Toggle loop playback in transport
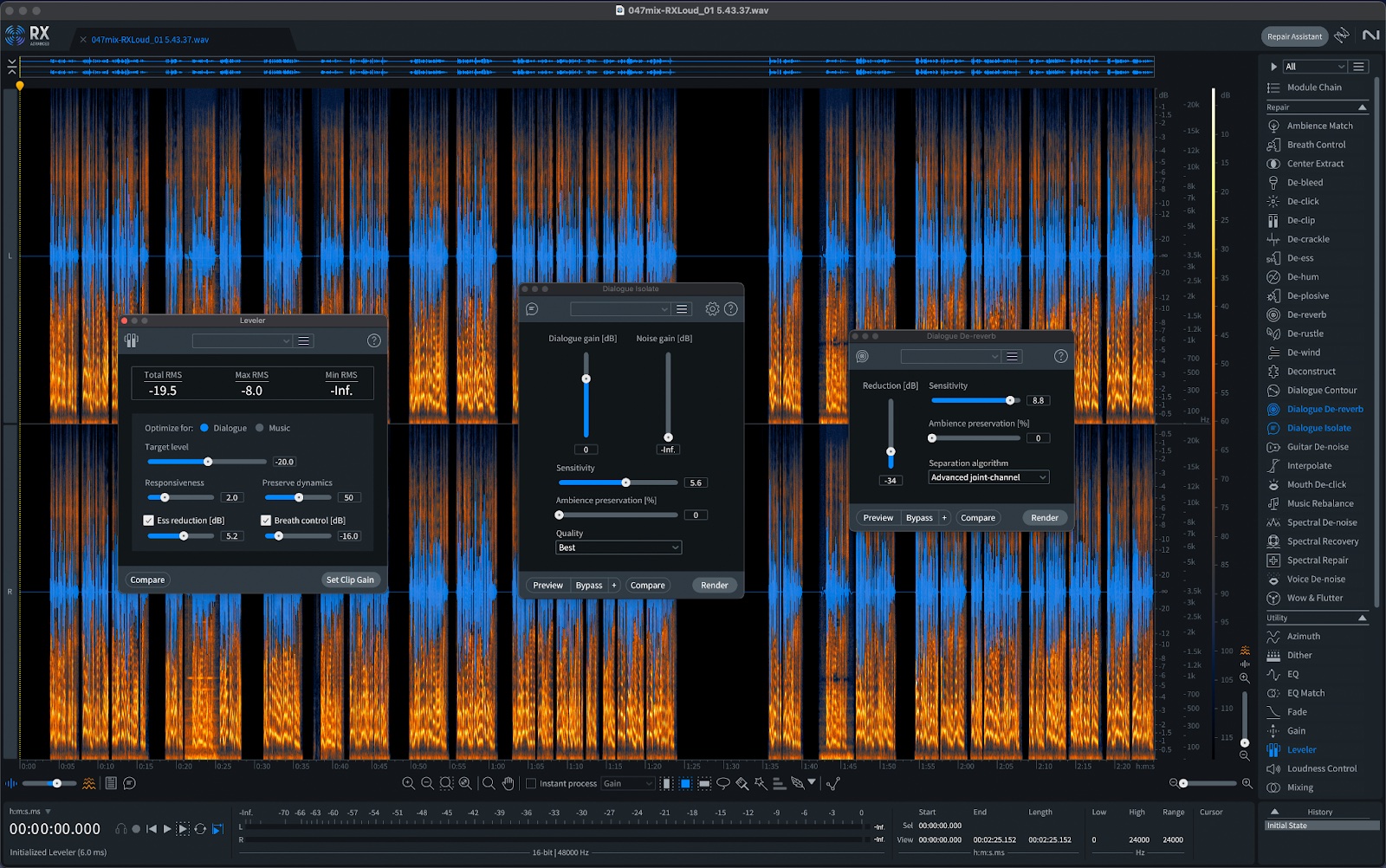The width and height of the screenshot is (1386, 868). coord(200,829)
